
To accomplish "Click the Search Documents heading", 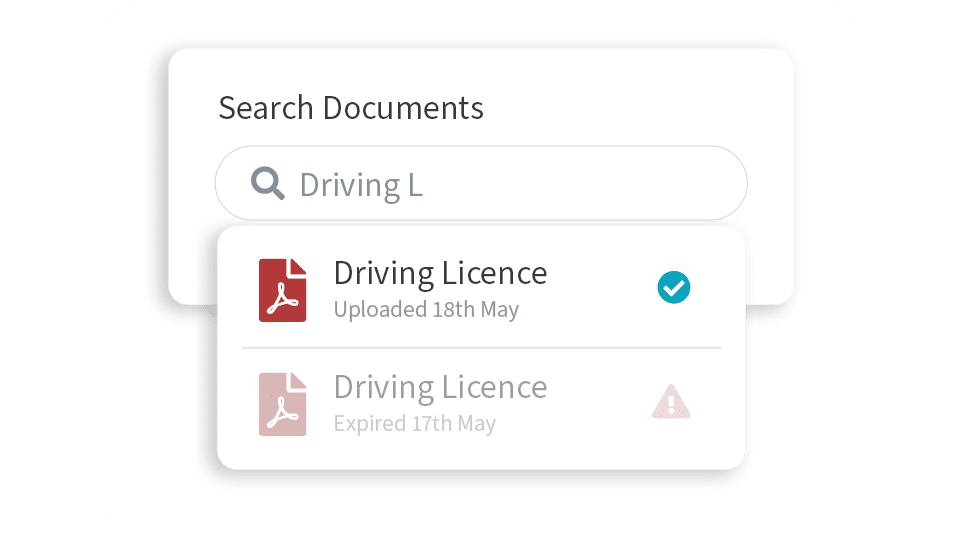I will (351, 108).
